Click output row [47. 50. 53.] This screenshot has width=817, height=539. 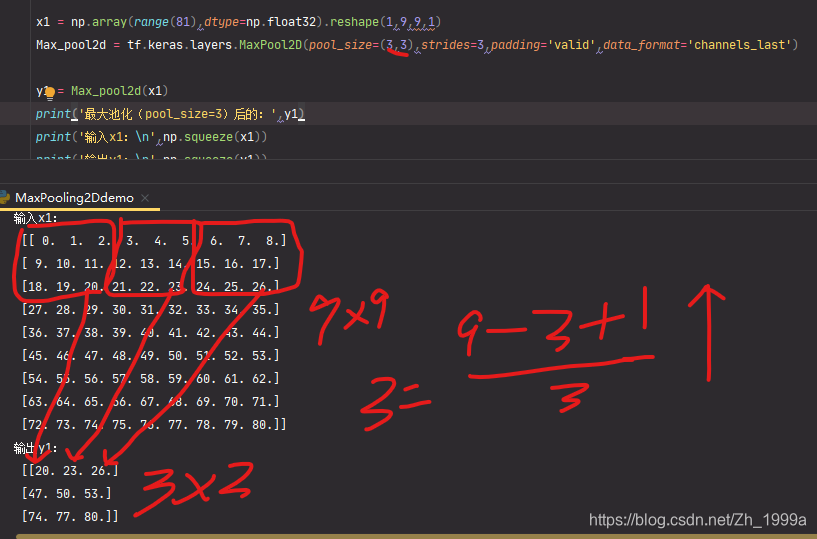coord(67,494)
